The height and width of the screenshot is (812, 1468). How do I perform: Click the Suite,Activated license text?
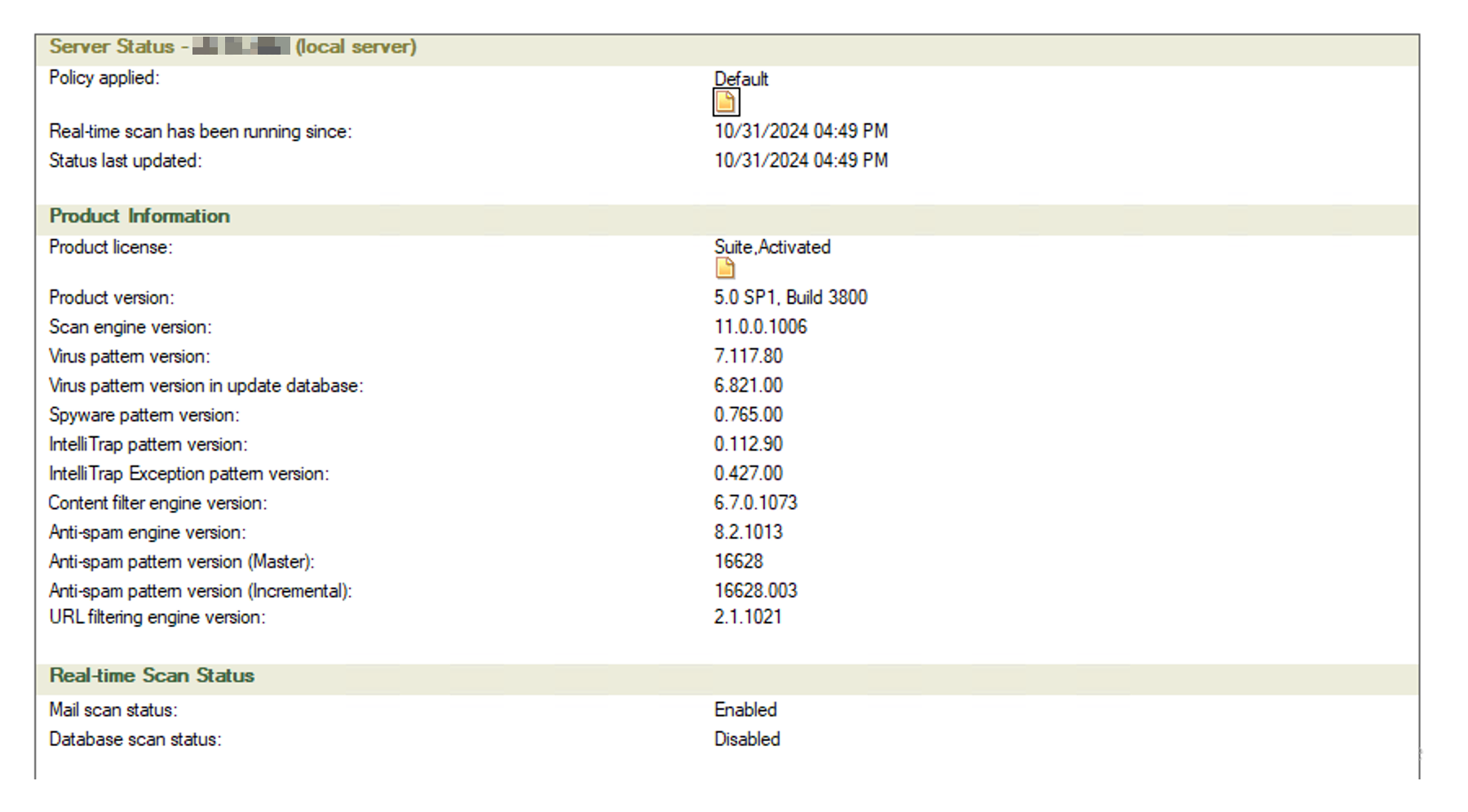pyautogui.click(x=772, y=247)
